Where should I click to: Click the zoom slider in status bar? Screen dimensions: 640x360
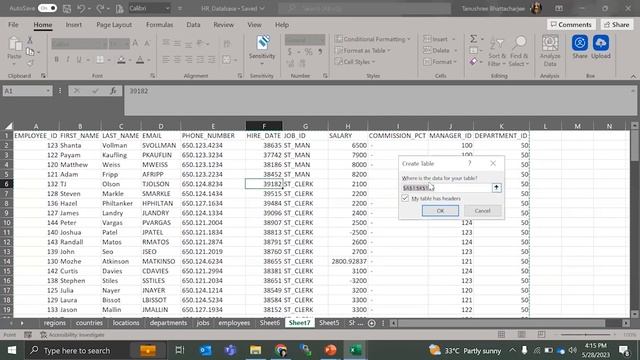click(x=585, y=335)
